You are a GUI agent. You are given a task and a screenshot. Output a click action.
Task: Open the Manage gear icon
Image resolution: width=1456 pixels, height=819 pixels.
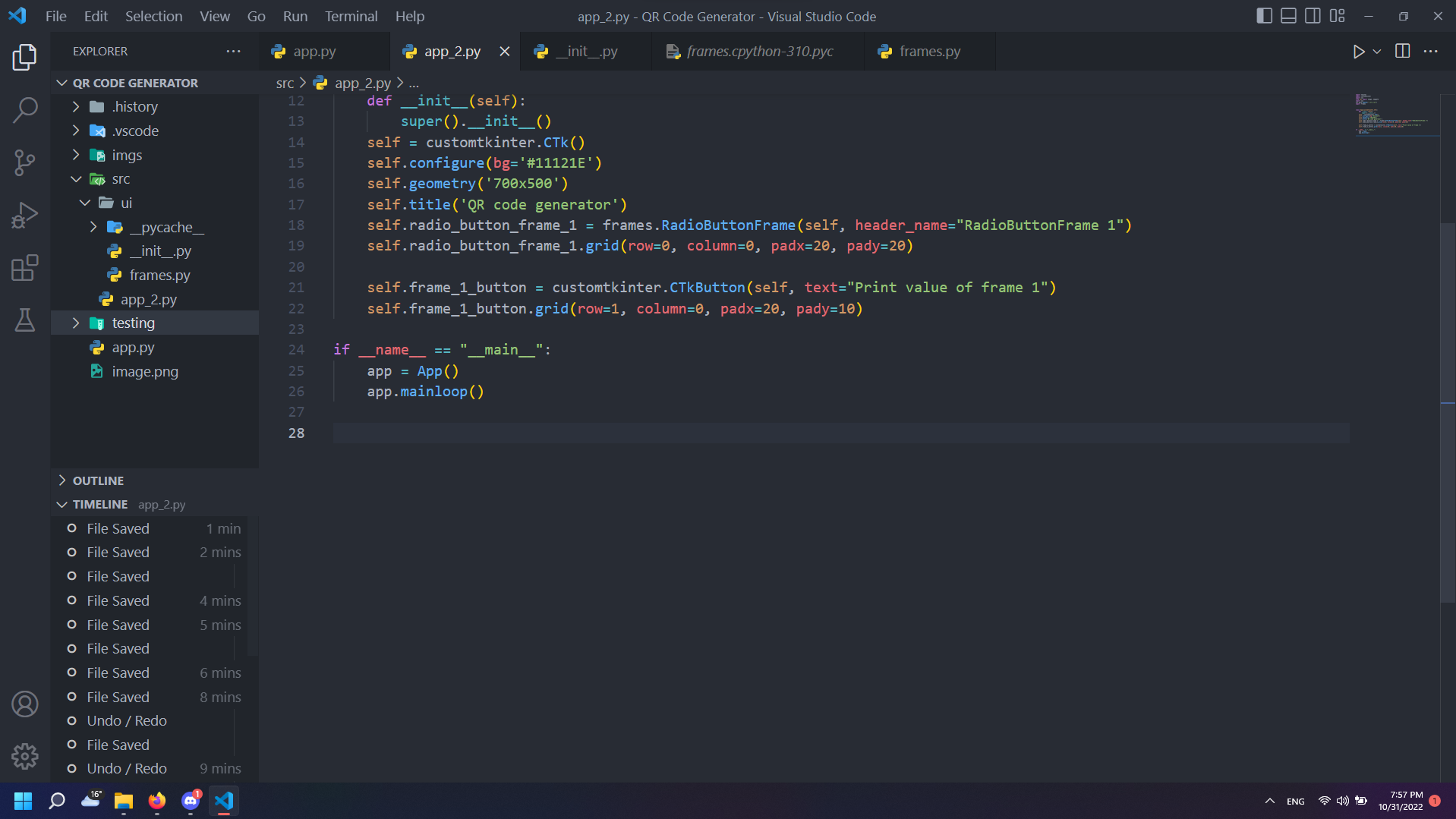tap(24, 756)
